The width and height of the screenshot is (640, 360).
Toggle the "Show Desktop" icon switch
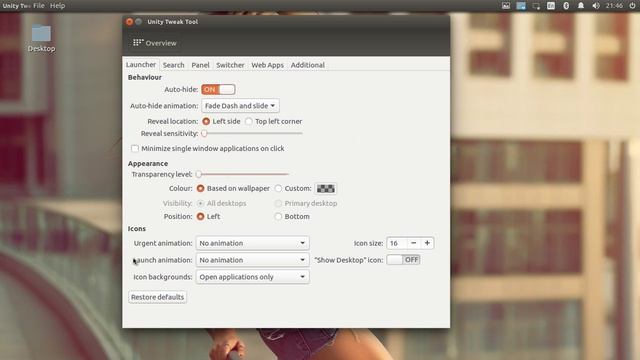coord(403,260)
